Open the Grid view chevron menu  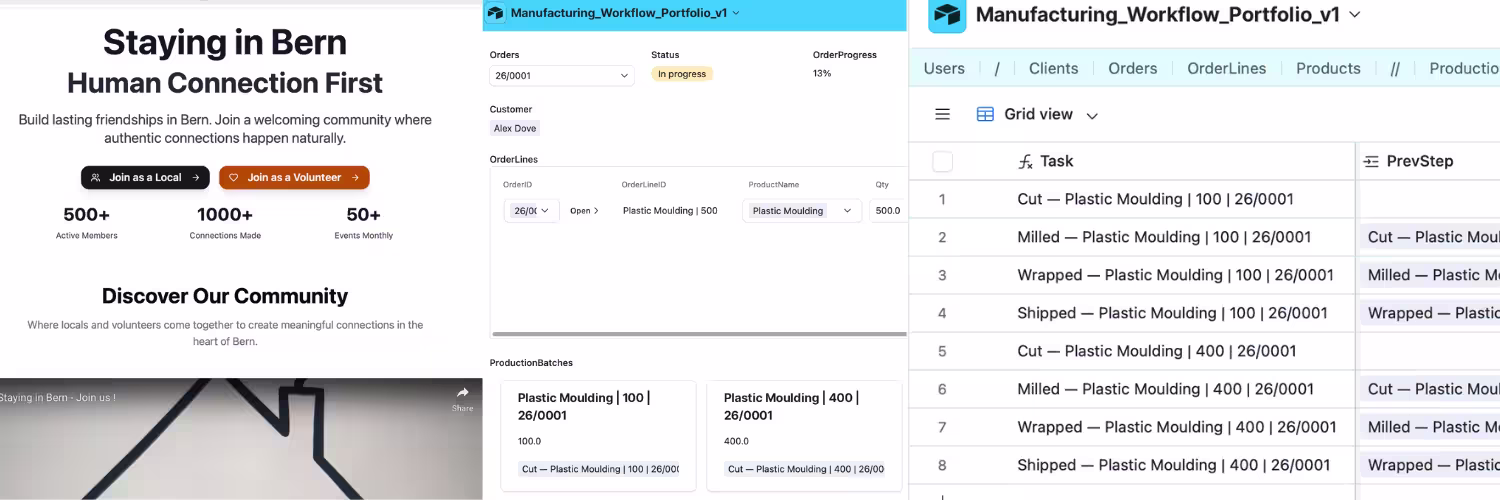(1092, 115)
